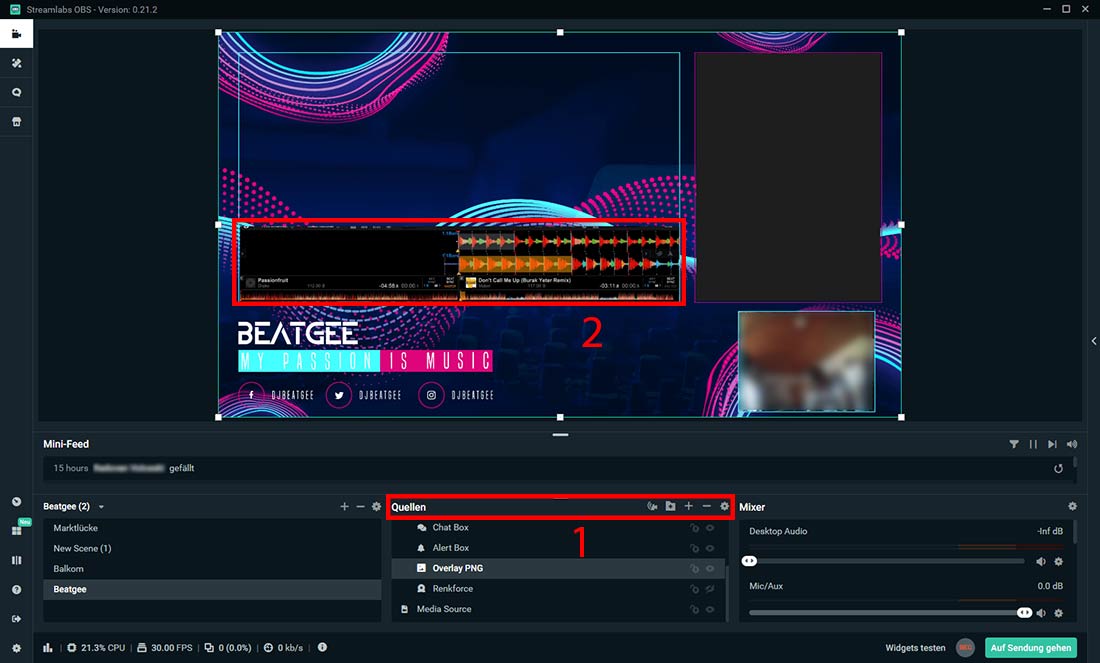
Task: Open performance stats chart icon in status bar
Action: tap(48, 648)
